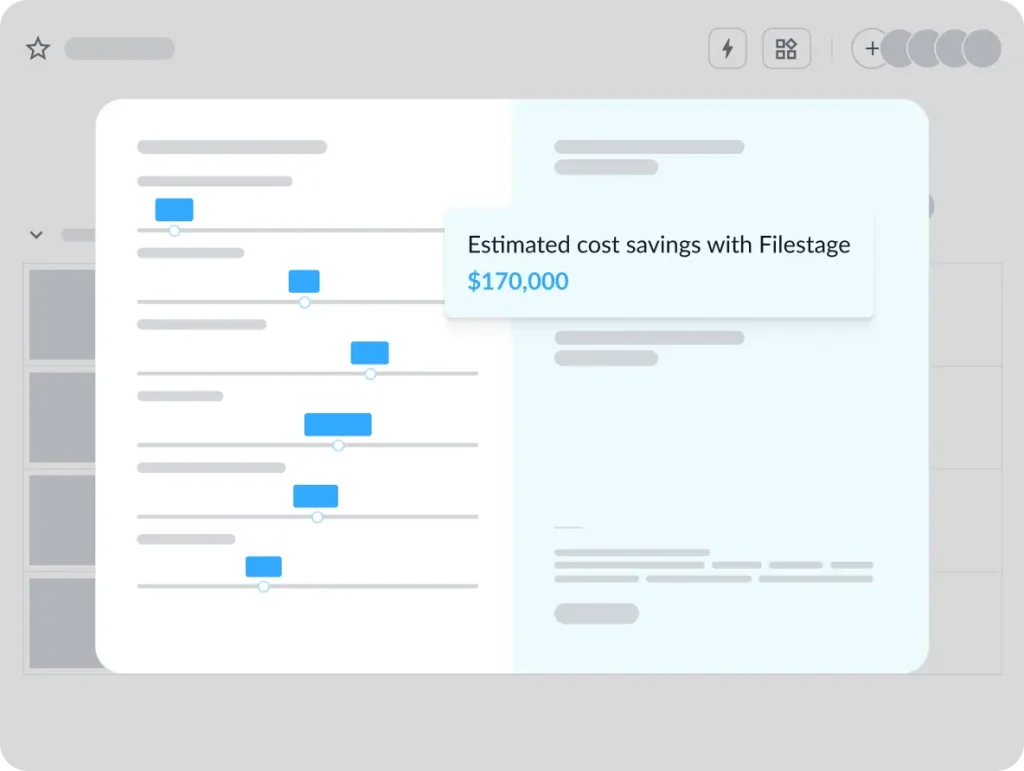
Task: Click the widest blue value tag
Action: [338, 424]
